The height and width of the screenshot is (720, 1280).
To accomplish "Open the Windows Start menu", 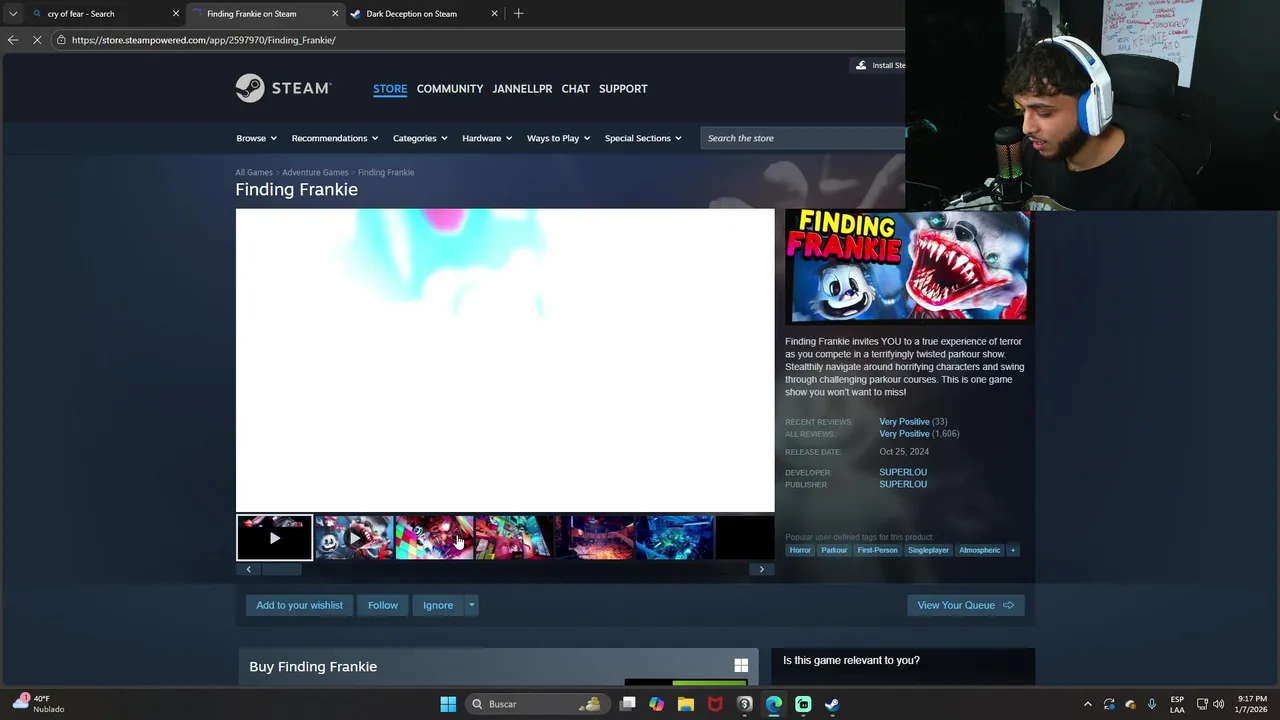I will point(448,704).
